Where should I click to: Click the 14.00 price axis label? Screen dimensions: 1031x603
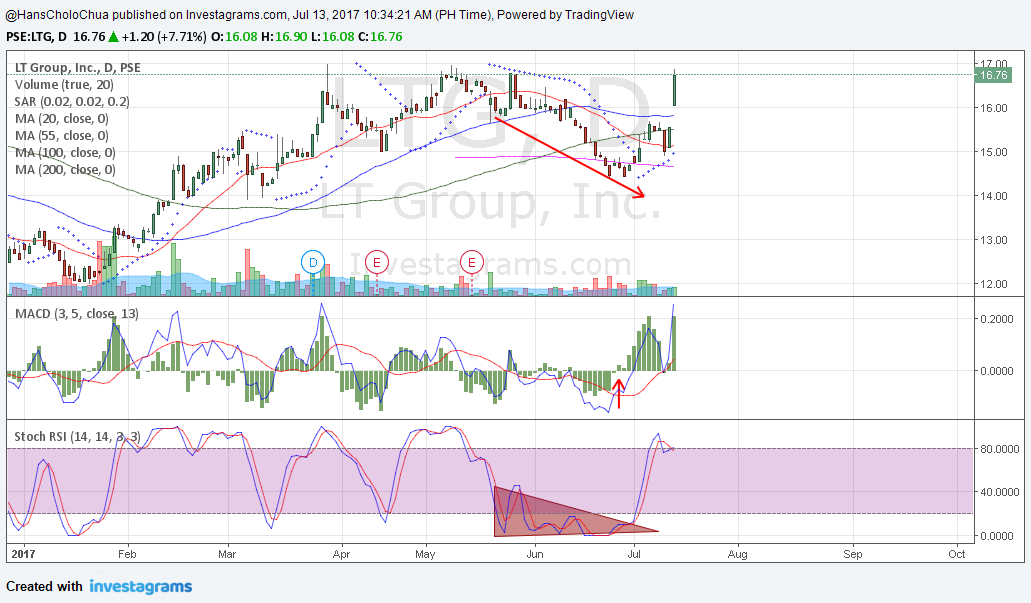coord(994,196)
